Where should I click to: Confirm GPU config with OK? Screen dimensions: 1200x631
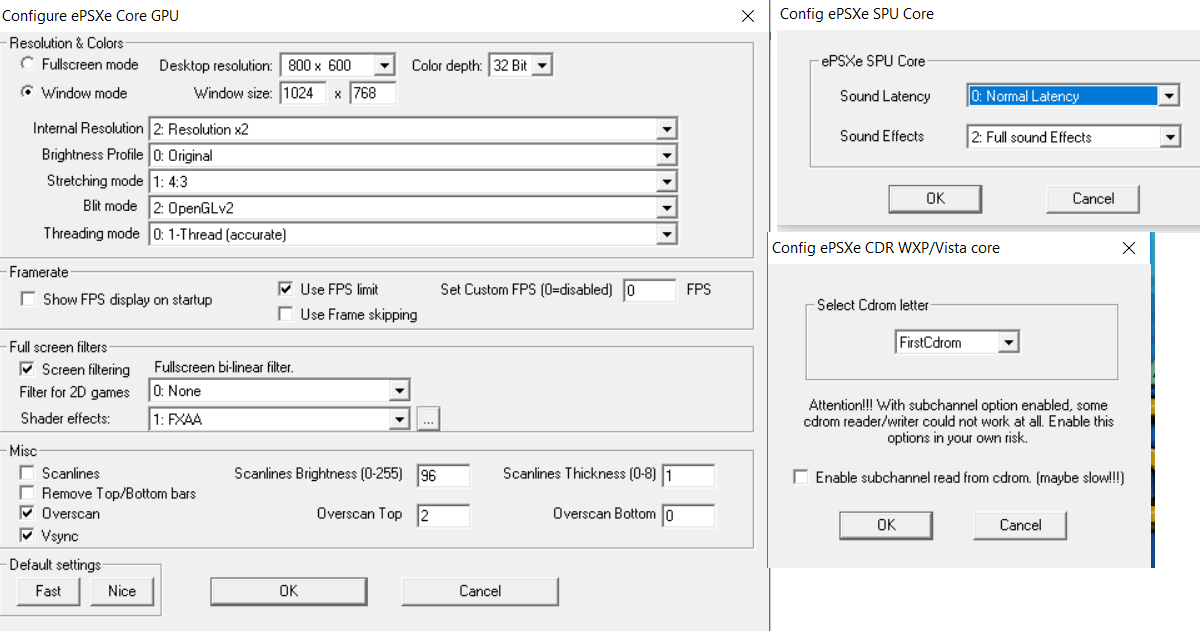(288, 591)
